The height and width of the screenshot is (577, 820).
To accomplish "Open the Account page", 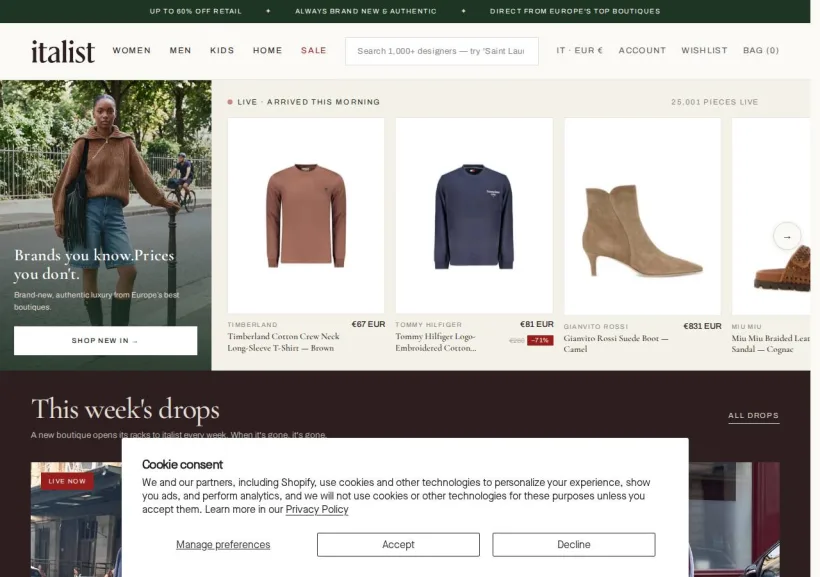I will [x=642, y=51].
